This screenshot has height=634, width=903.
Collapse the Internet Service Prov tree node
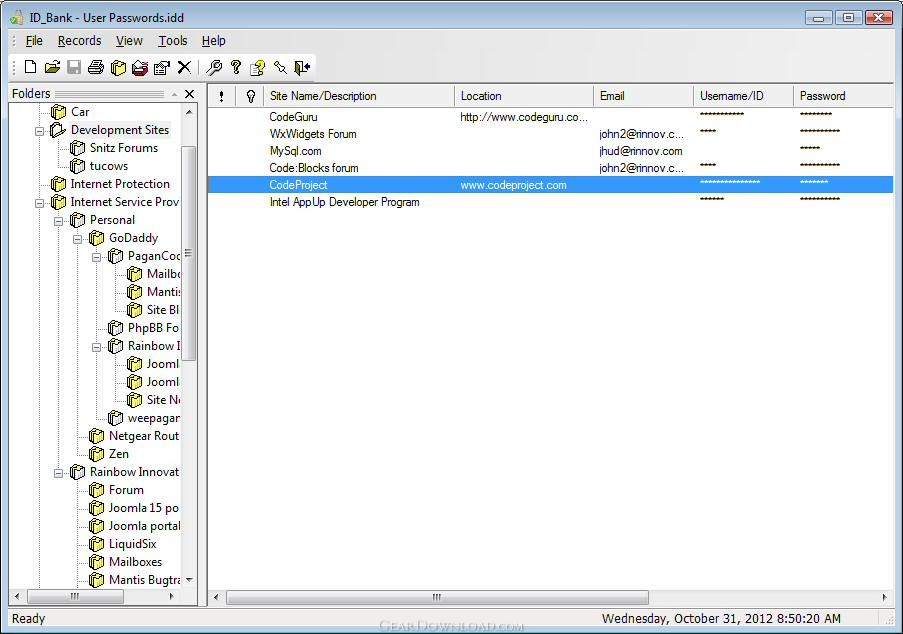pyautogui.click(x=39, y=203)
